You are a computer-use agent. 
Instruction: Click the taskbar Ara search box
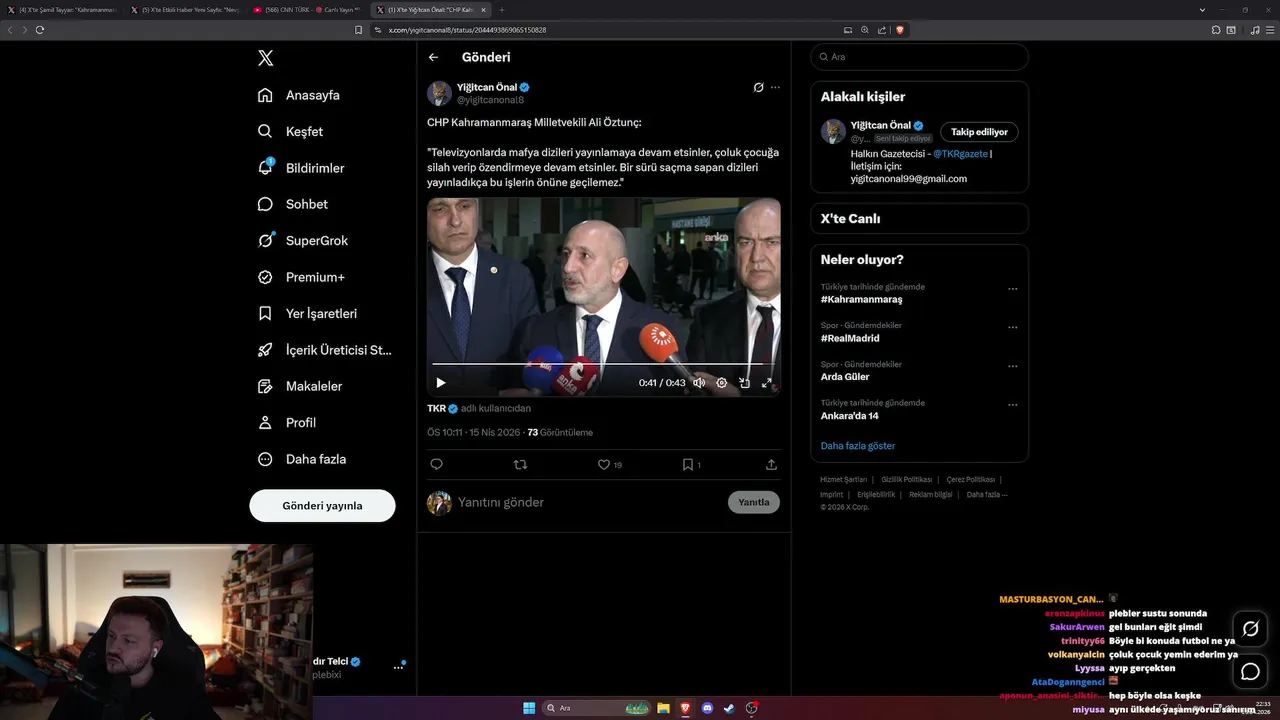point(596,708)
